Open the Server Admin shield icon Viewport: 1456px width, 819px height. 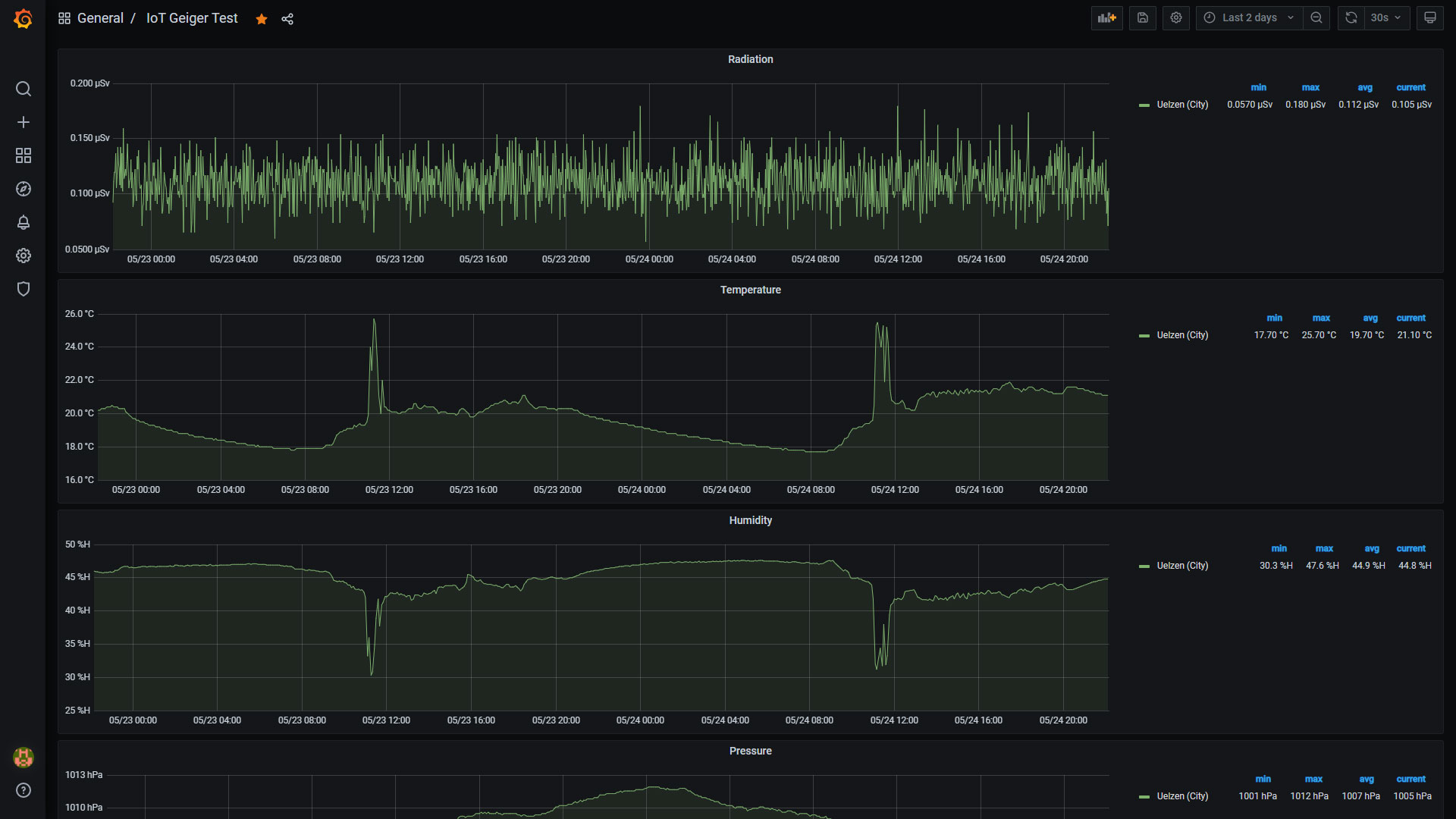24,289
